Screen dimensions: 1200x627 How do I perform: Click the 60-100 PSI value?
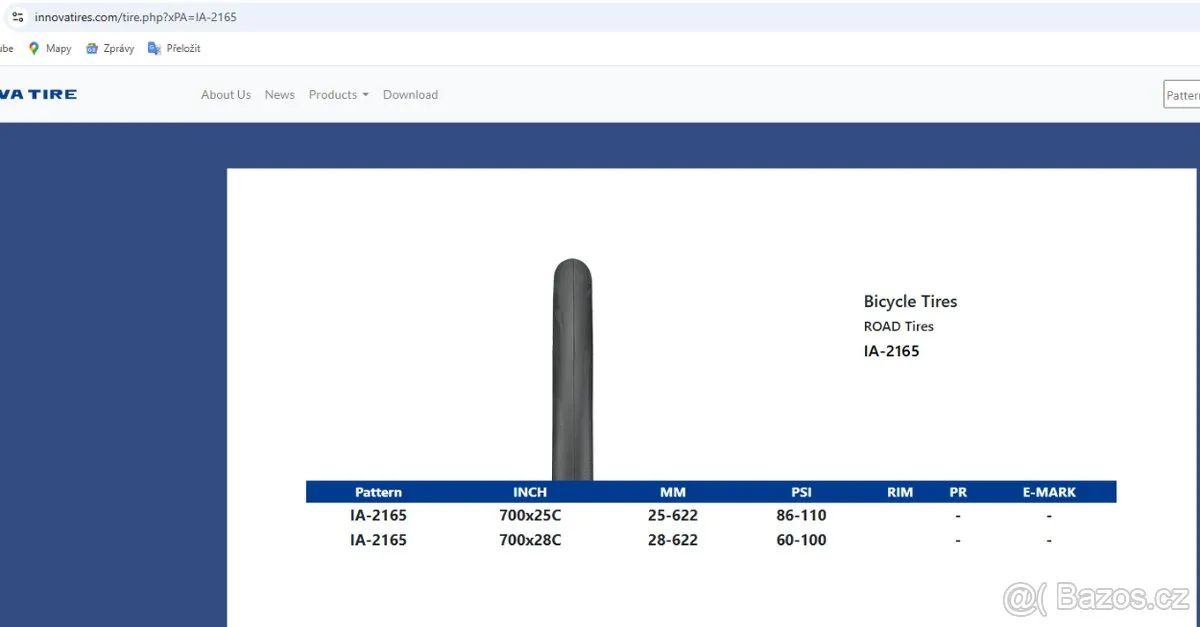tap(801, 540)
